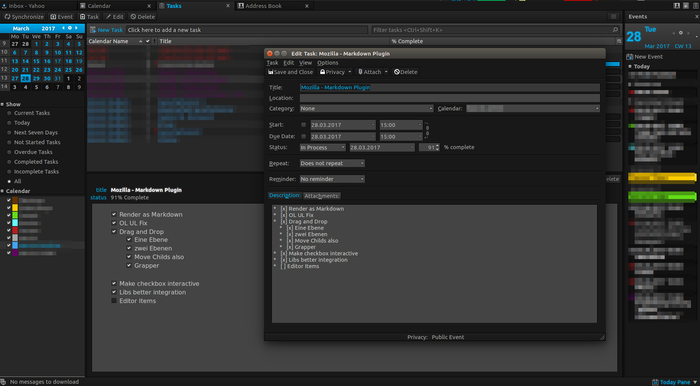Switch to the Attachments tab

[x=322, y=195]
